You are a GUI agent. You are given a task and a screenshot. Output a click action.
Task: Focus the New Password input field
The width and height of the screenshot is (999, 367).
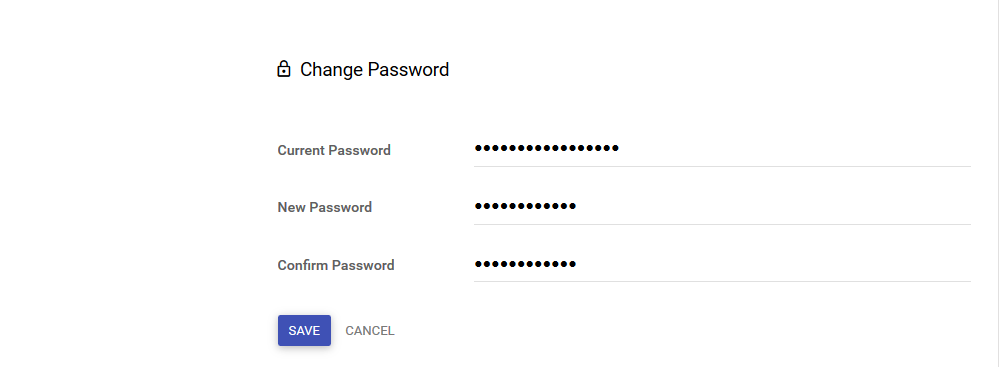[722, 206]
